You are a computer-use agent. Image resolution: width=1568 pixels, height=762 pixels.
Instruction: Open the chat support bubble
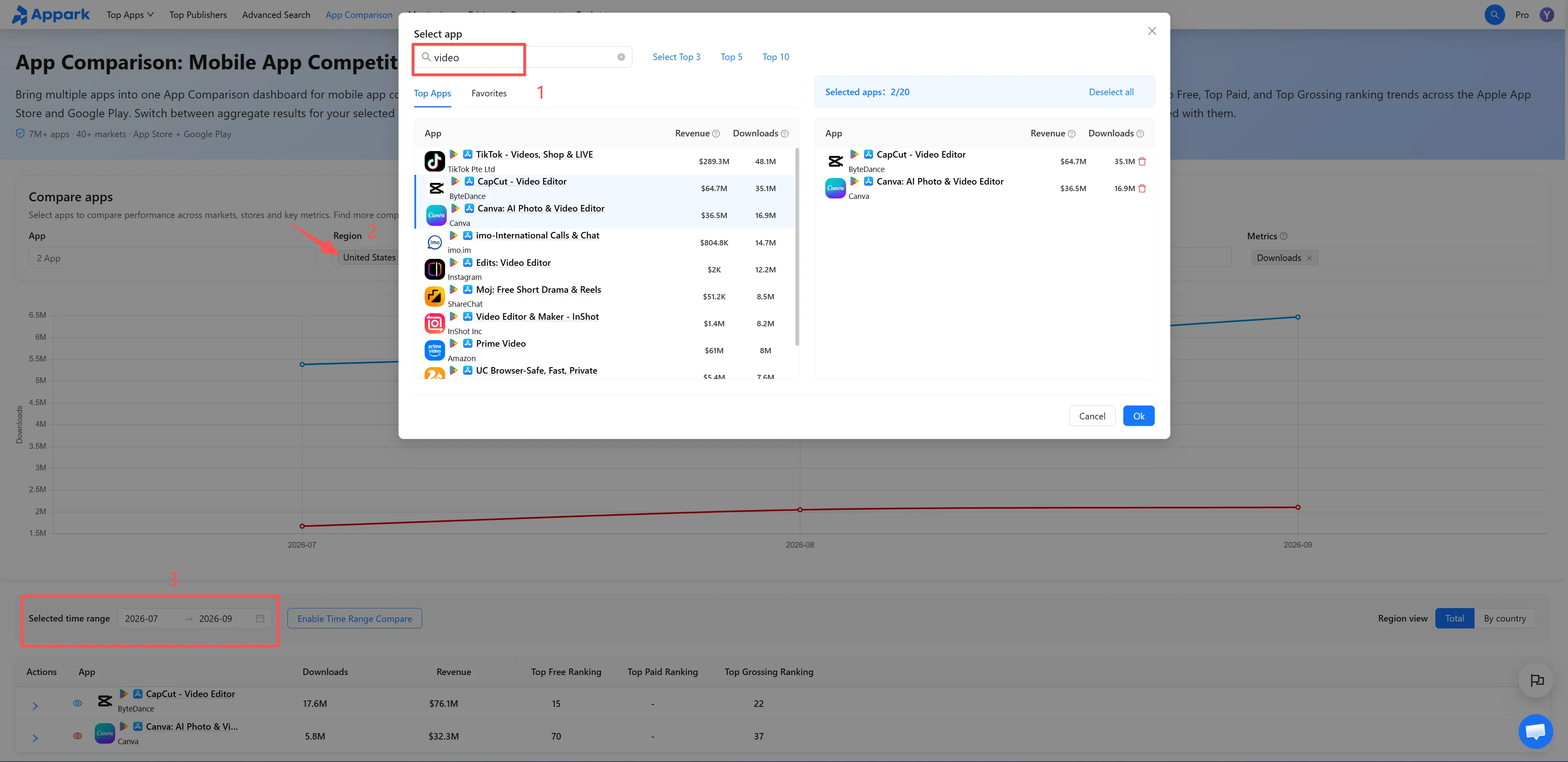(1535, 731)
